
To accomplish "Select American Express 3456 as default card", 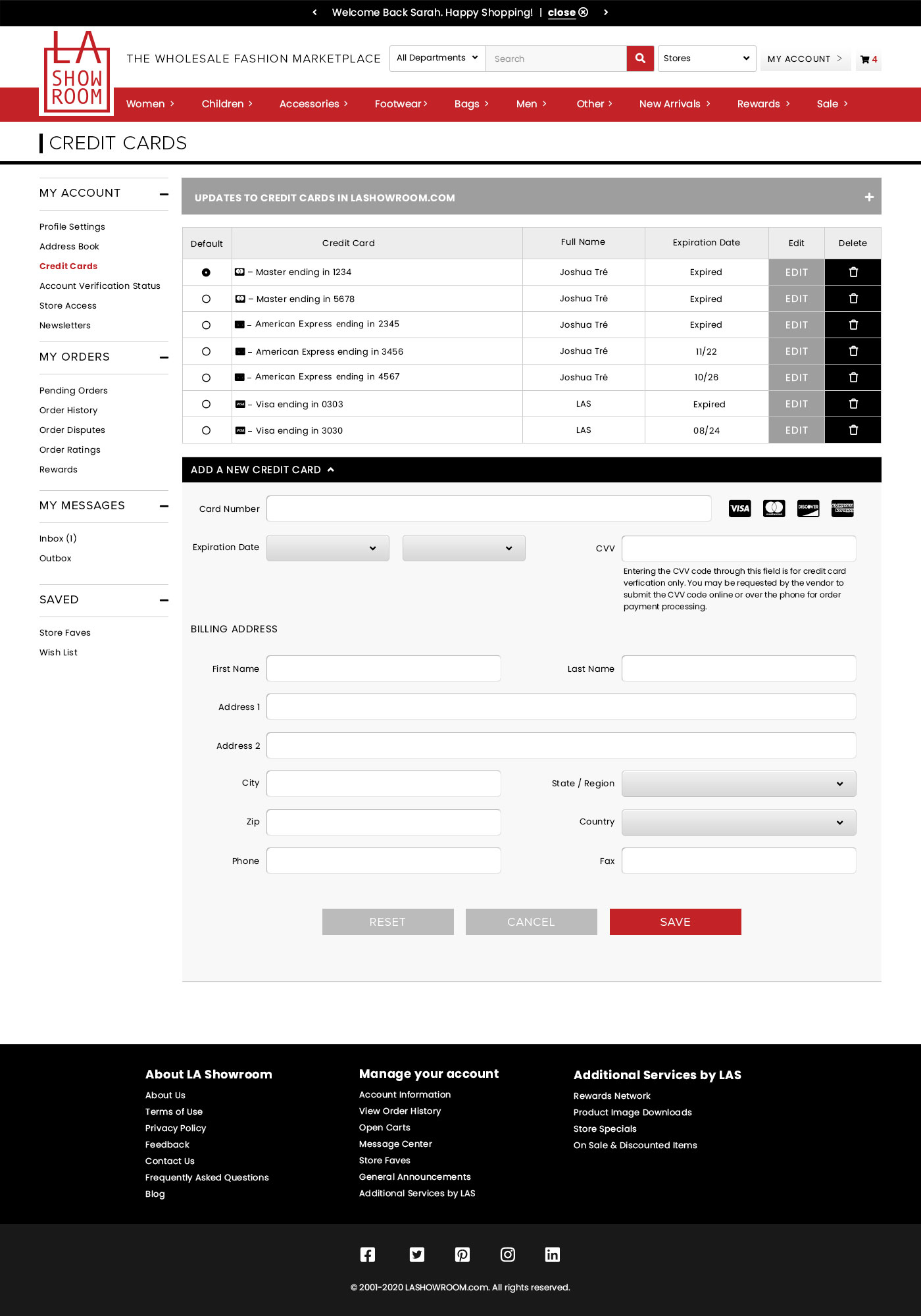I will pos(206,351).
